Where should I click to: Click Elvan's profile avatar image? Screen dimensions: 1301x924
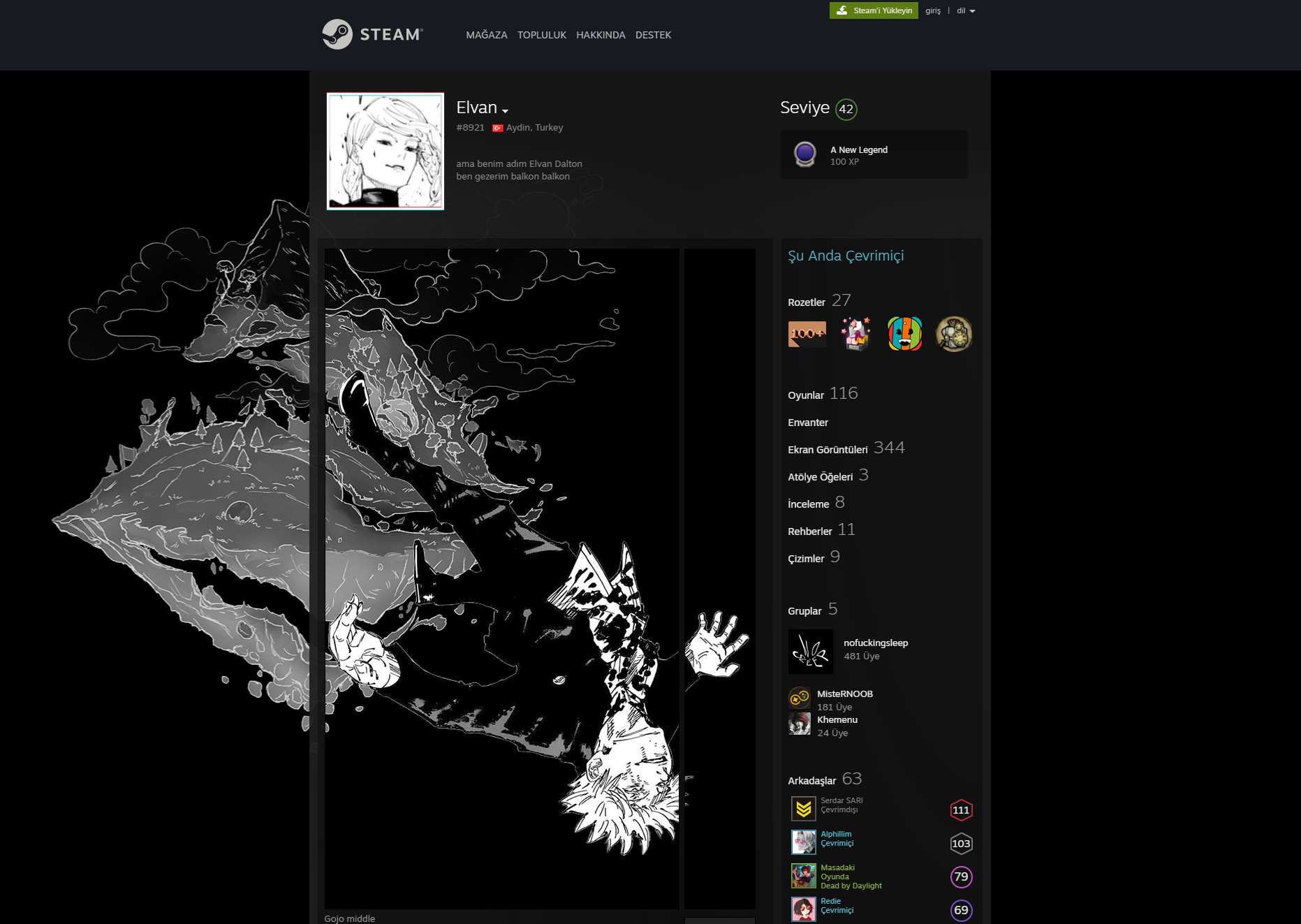click(x=385, y=152)
